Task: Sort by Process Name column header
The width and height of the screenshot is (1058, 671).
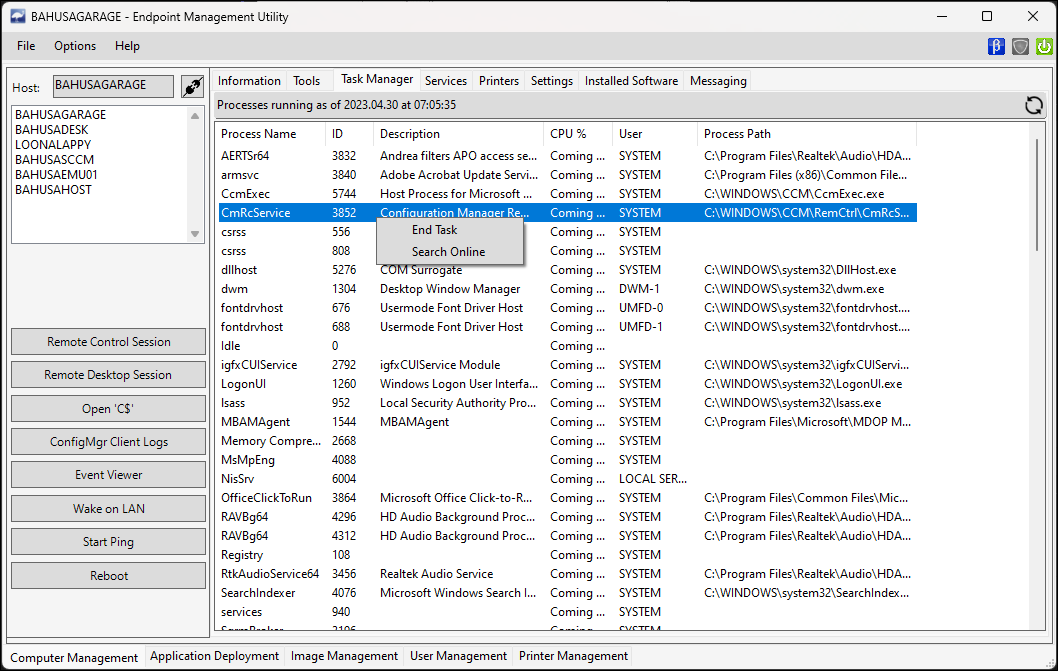Action: point(271,134)
